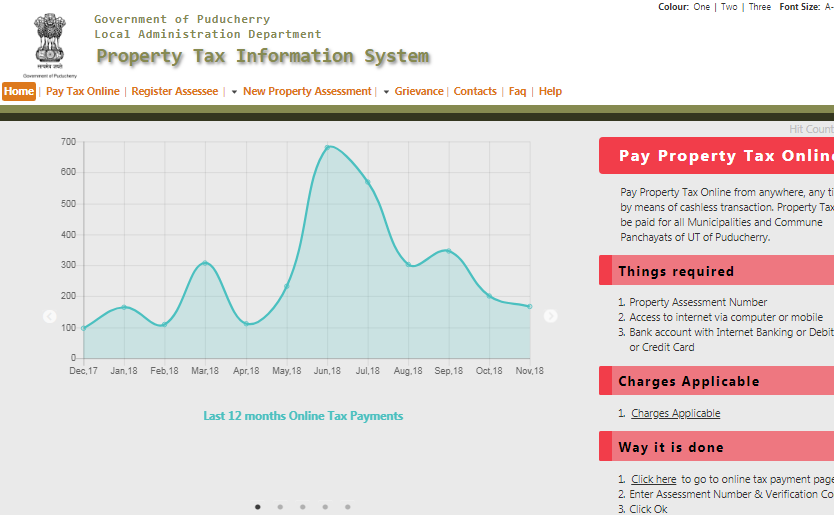Expand the New Property Assessment dropdown arrow
834x515 pixels.
[x=234, y=92]
